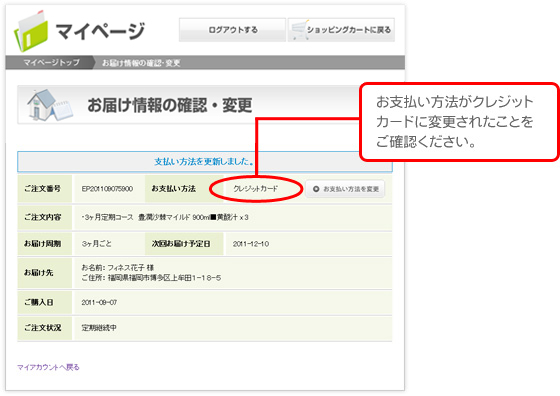Click plus icon on change payment button
This screenshot has height=396, width=560.
tap(316, 189)
